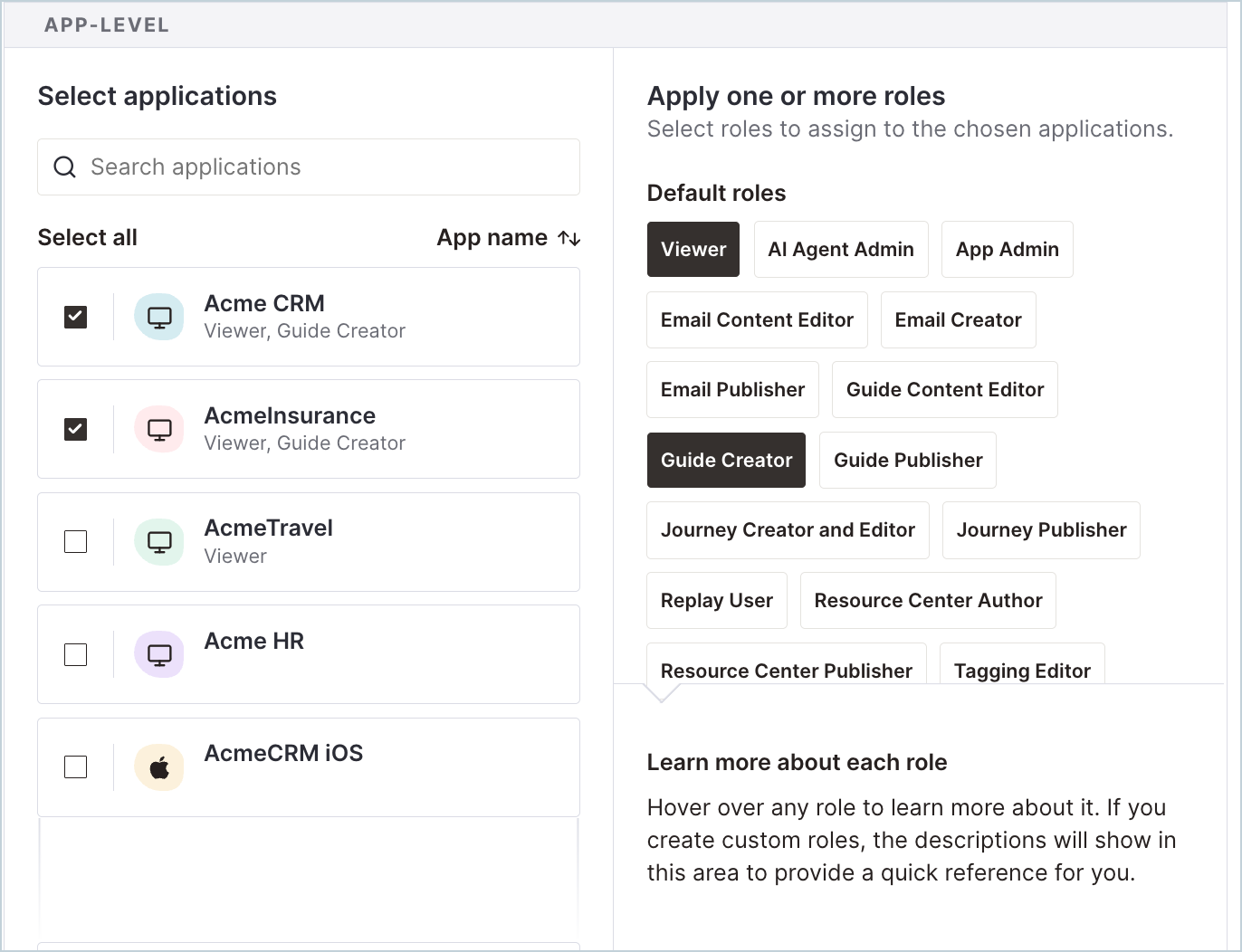Click the search magnifier icon

coord(64,167)
